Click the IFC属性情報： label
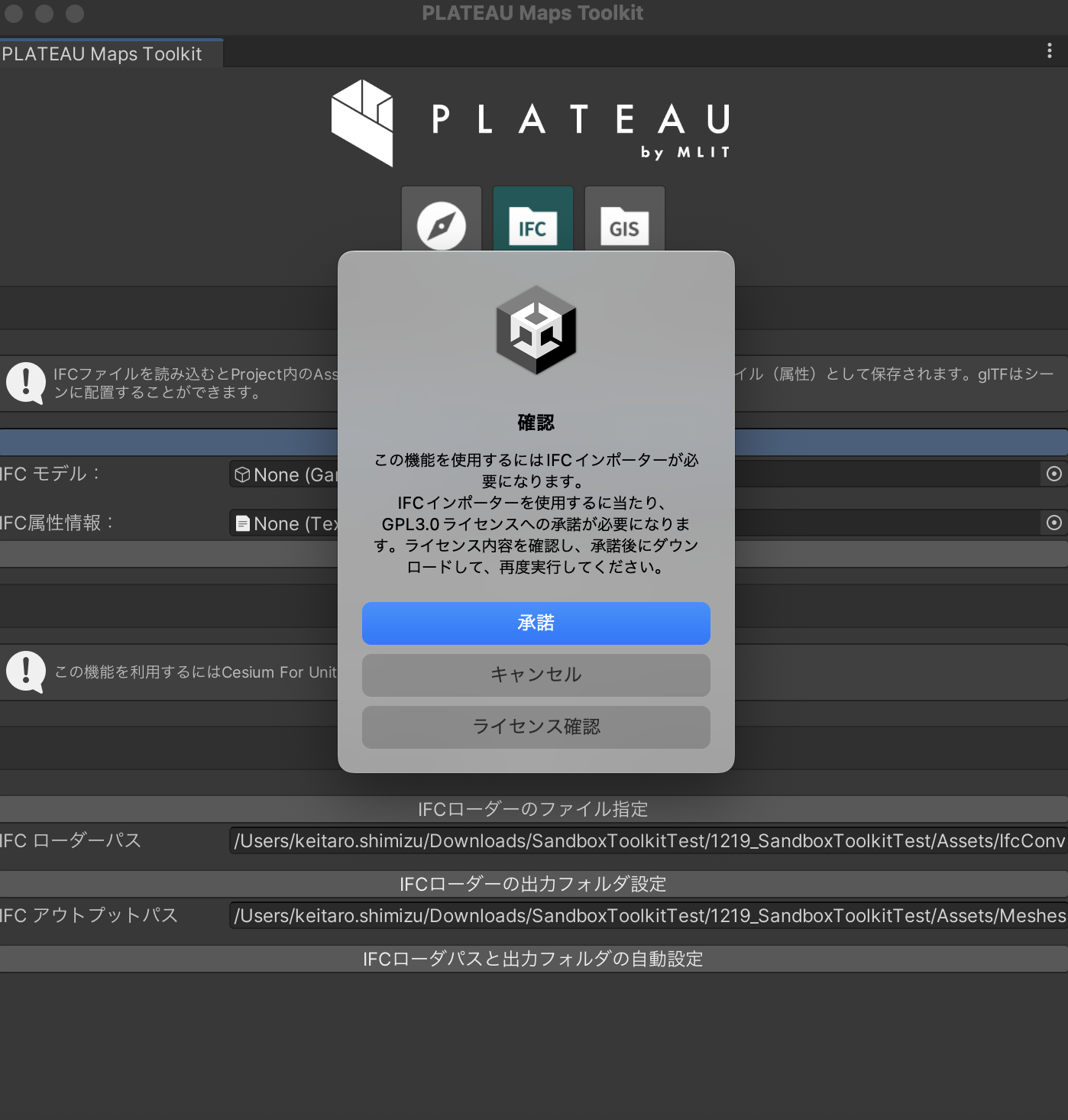This screenshot has width=1068, height=1120. click(x=57, y=523)
